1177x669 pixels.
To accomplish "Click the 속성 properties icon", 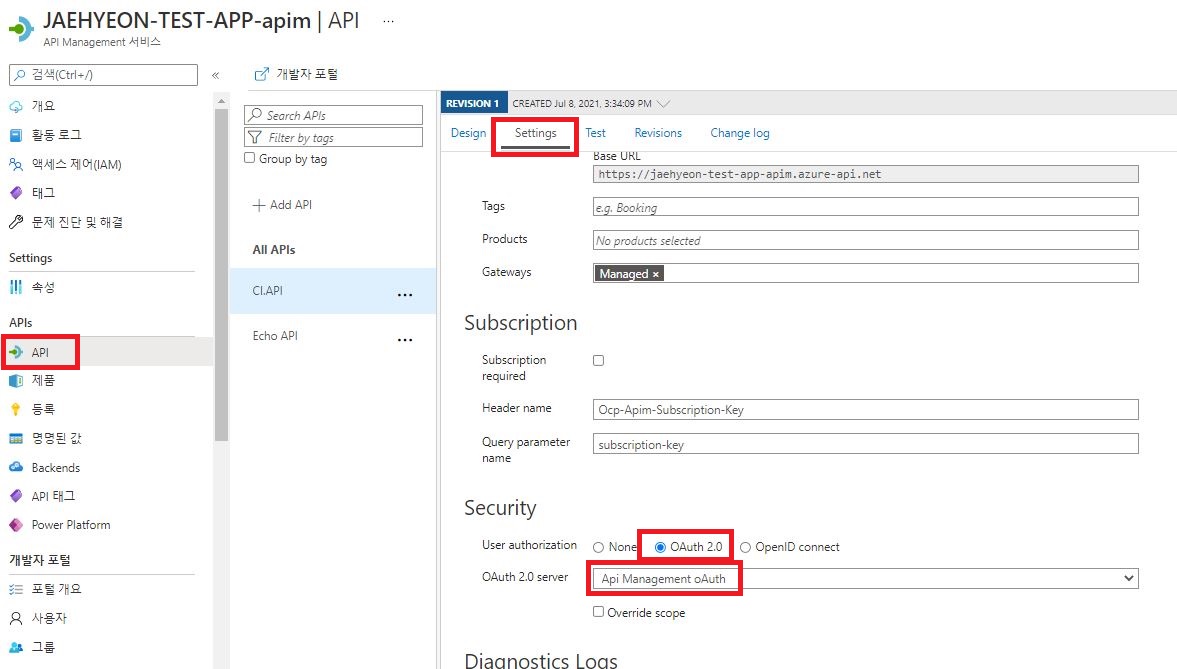I will pos(16,287).
